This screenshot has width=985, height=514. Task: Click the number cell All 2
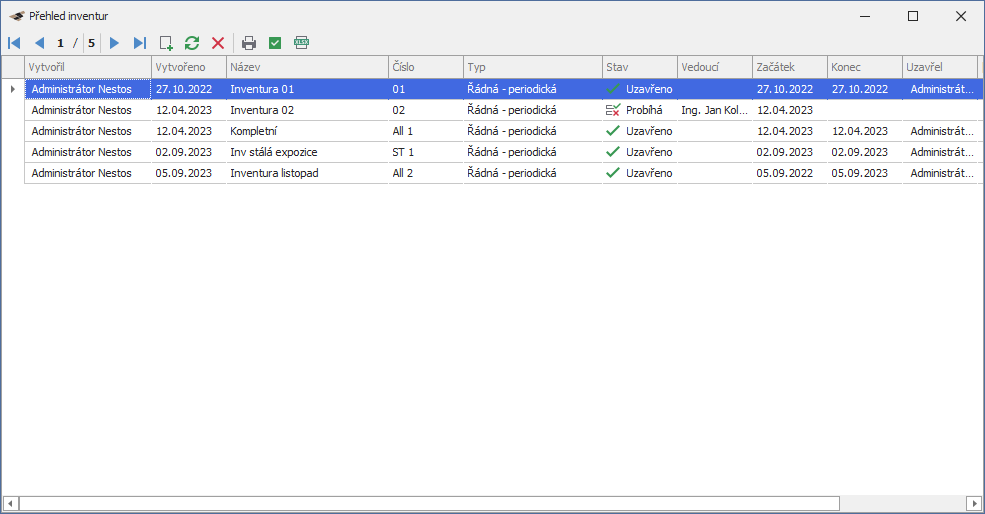coord(426,173)
